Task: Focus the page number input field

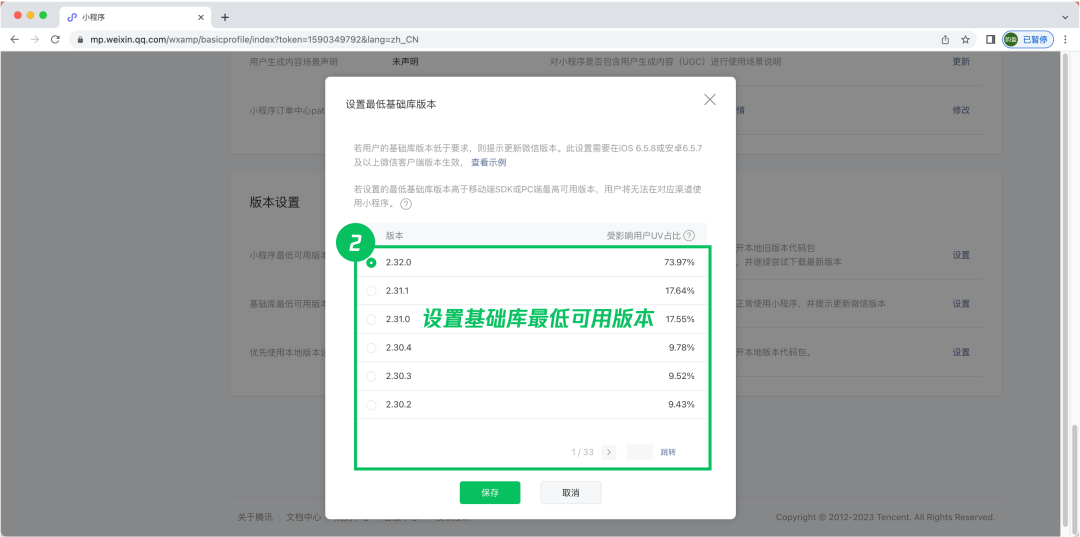Action: click(x=639, y=452)
